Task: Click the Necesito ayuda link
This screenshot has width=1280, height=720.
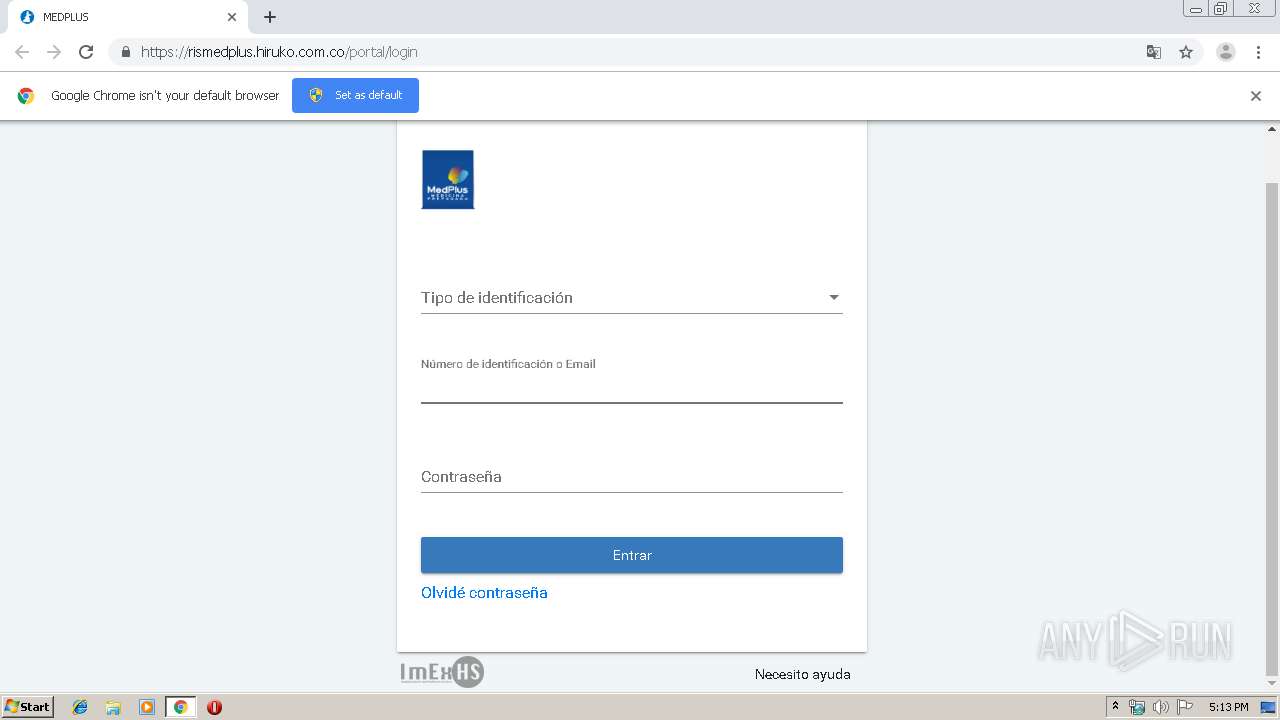Action: (802, 675)
